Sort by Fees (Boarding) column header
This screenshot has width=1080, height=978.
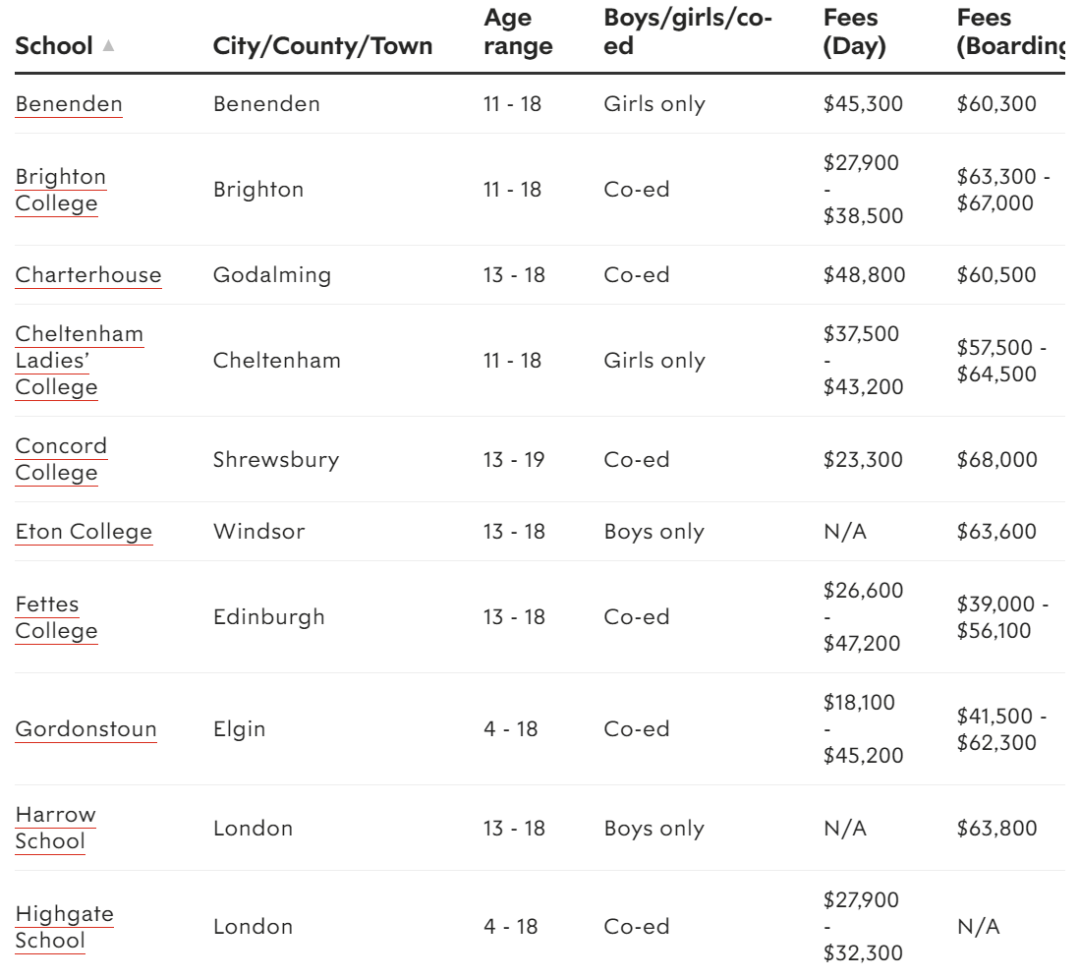point(1010,32)
